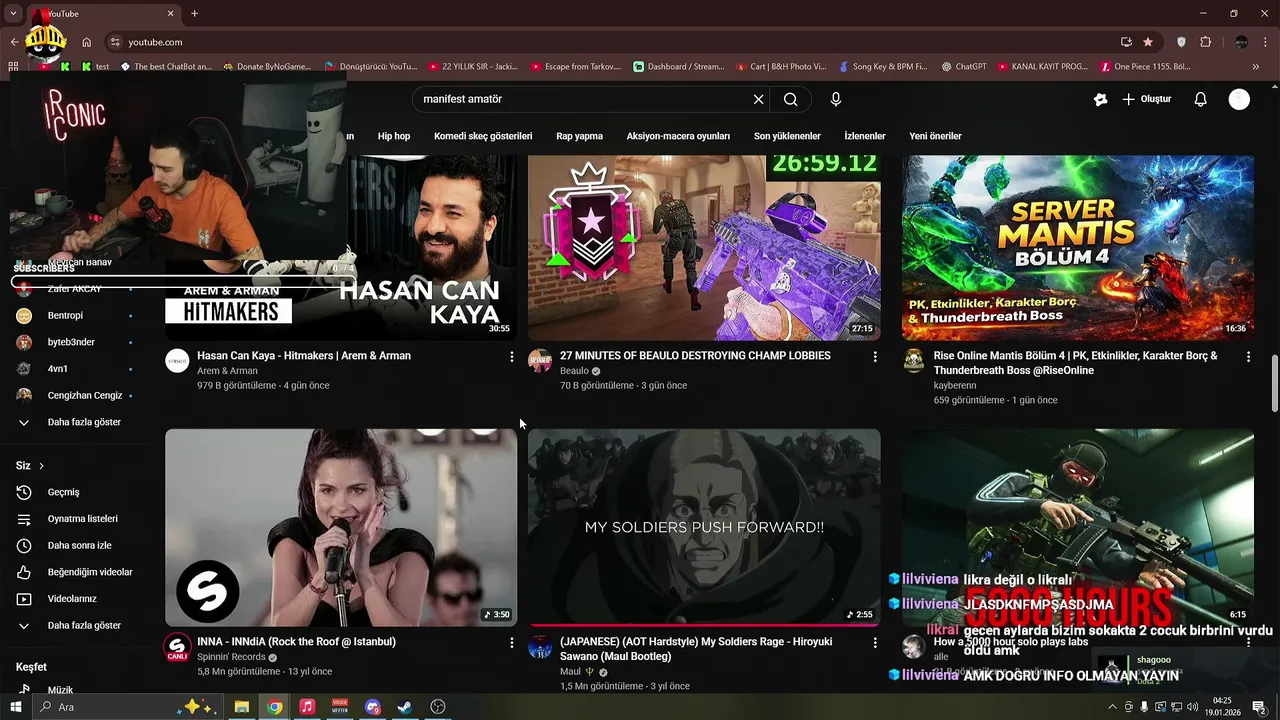This screenshot has width=1280, height=720.
Task: Select the Rap yapma chip
Action: 579,136
